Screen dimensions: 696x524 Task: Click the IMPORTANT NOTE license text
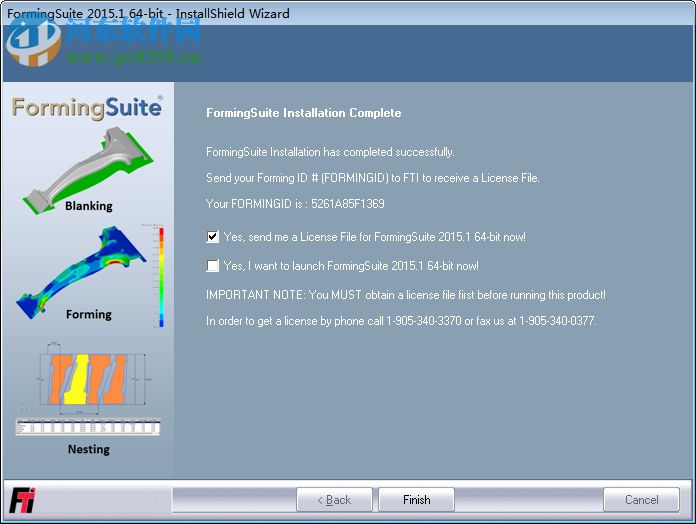406,295
